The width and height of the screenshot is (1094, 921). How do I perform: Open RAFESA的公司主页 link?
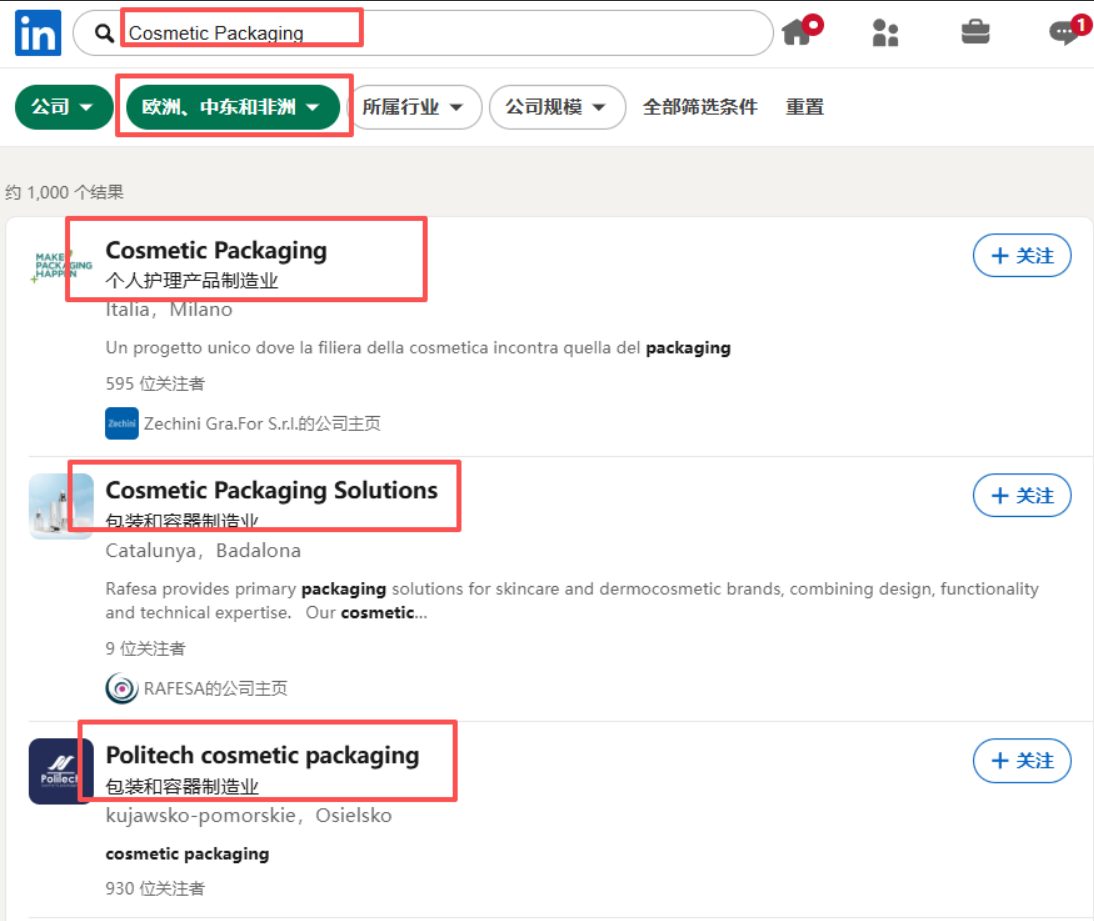click(x=216, y=689)
